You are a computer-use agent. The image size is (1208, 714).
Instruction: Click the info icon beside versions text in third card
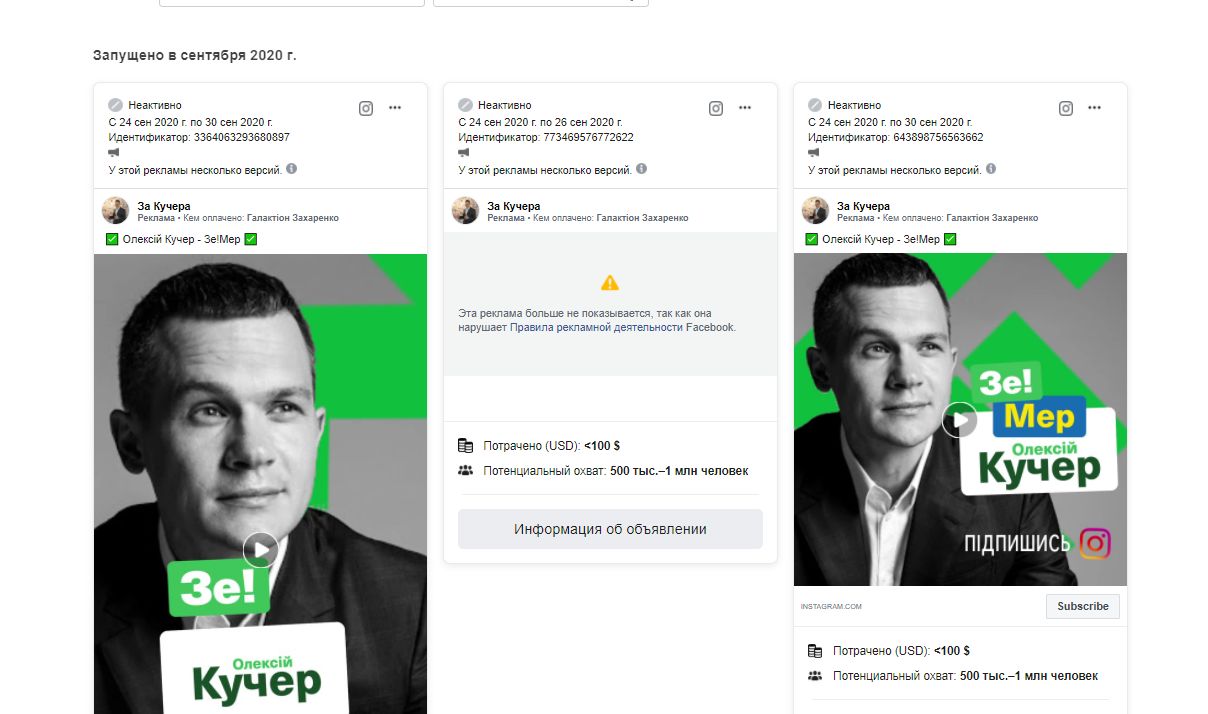[x=992, y=169]
